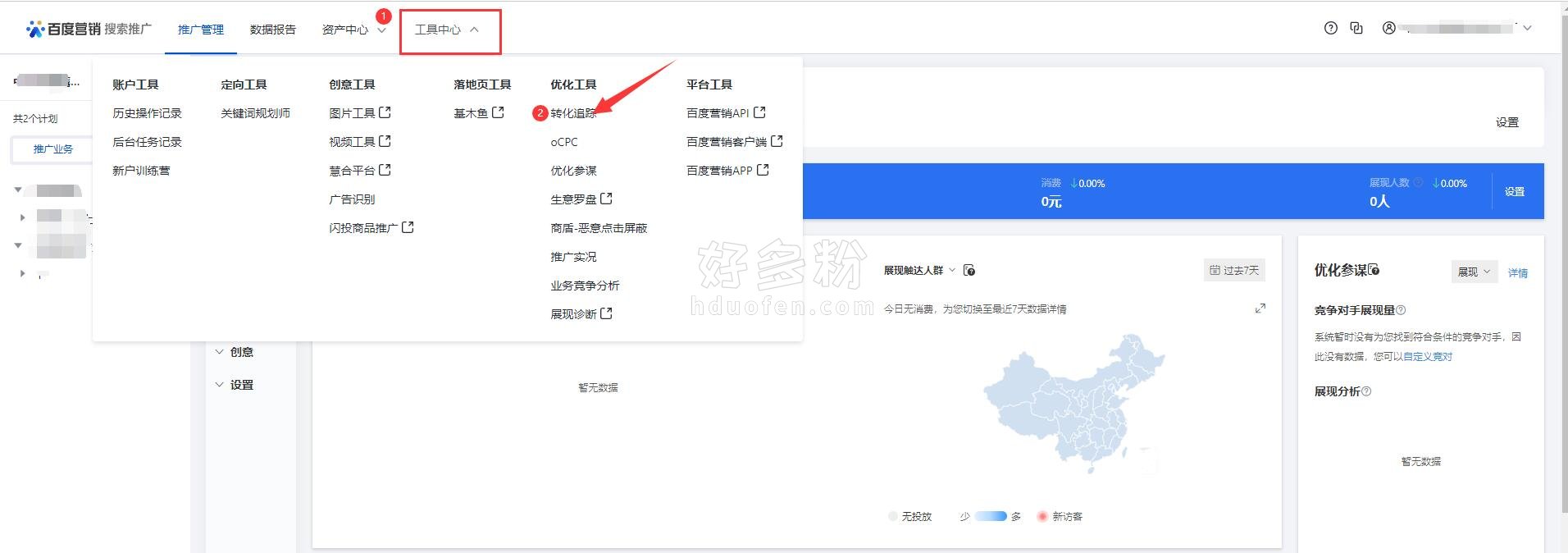Open 商盾-恶意点击屏蔽 tool
The image size is (1568, 553).
coord(599,228)
